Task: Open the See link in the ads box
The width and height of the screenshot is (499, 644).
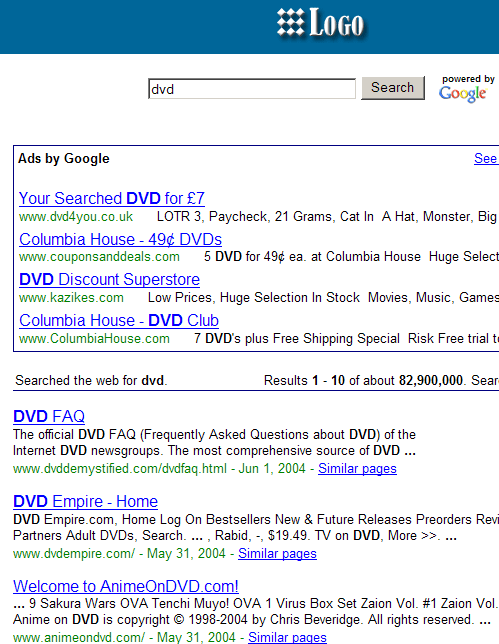Action: 486,159
